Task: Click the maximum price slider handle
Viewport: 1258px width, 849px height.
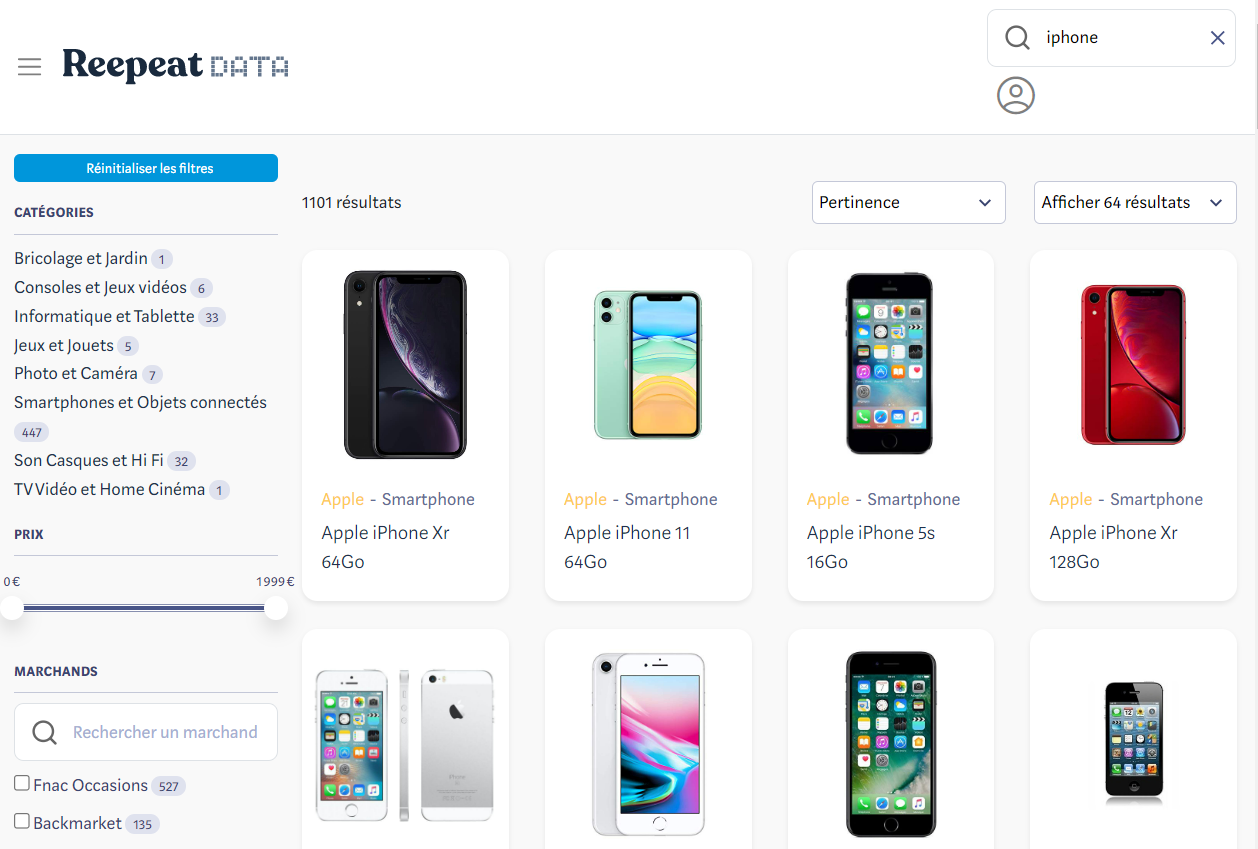Action: tap(275, 608)
